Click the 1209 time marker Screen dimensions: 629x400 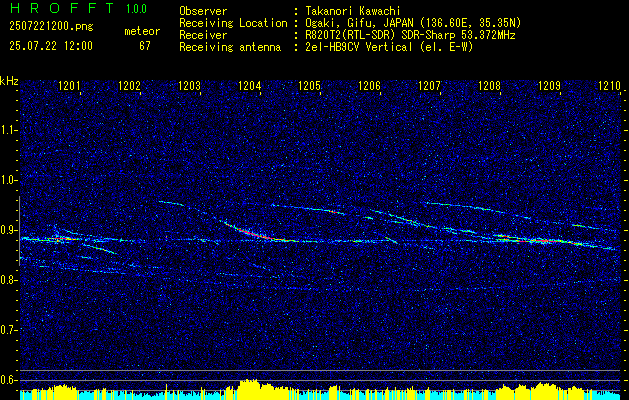(550, 86)
